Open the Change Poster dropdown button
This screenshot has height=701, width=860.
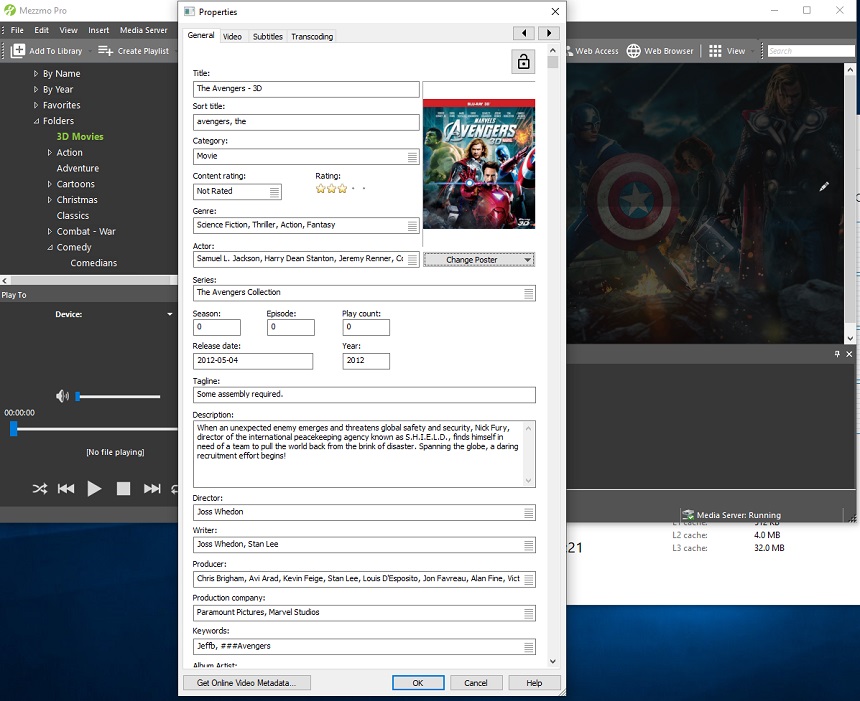[479, 260]
